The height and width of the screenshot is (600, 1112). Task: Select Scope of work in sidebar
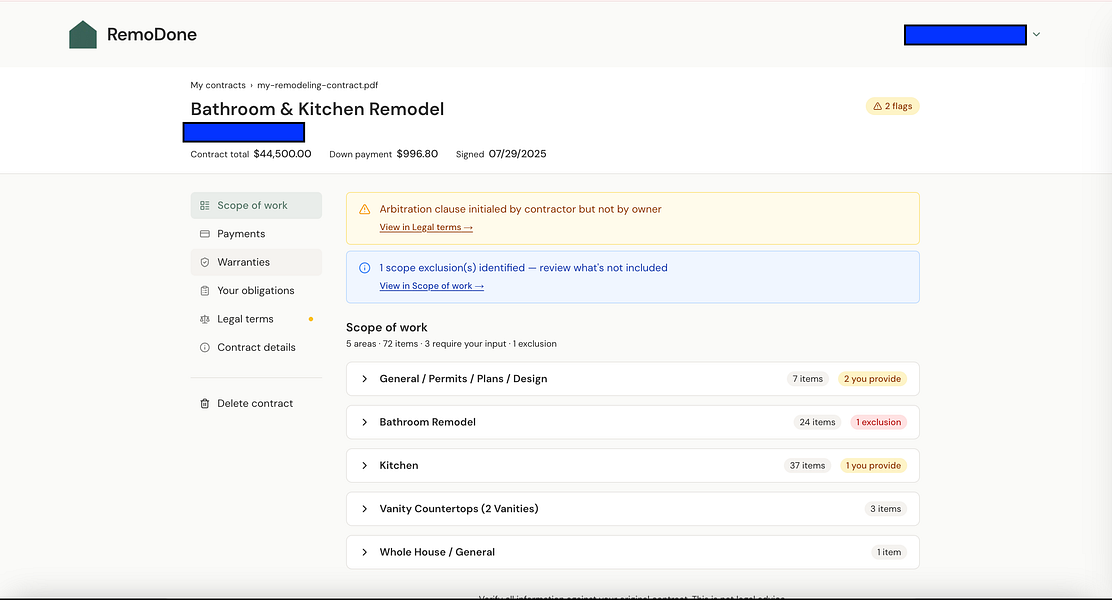tap(256, 205)
